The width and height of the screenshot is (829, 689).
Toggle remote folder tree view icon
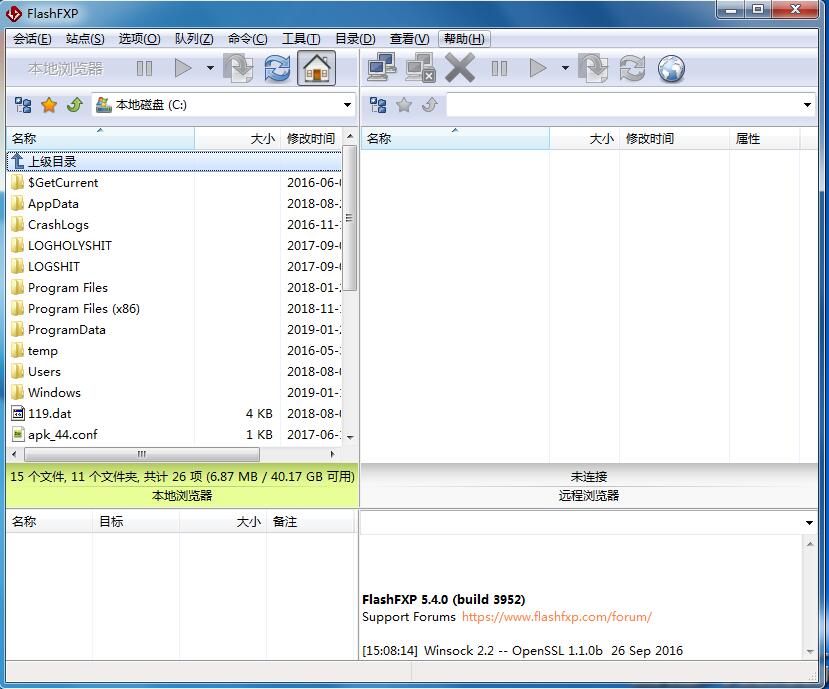pyautogui.click(x=377, y=105)
